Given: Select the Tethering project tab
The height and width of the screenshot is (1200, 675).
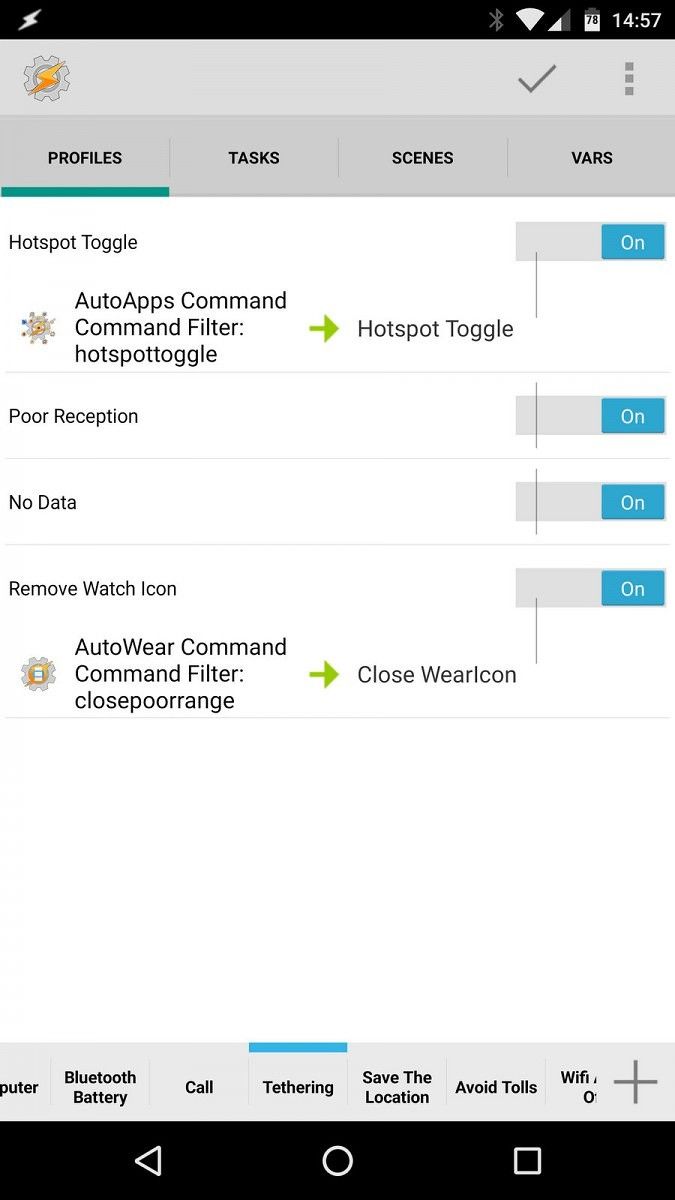Looking at the screenshot, I should (x=297, y=1087).
